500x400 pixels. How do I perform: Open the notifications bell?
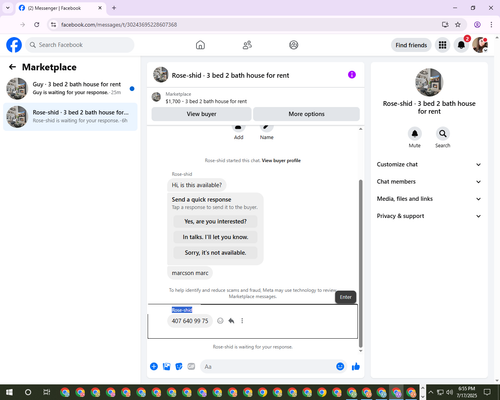point(461,45)
